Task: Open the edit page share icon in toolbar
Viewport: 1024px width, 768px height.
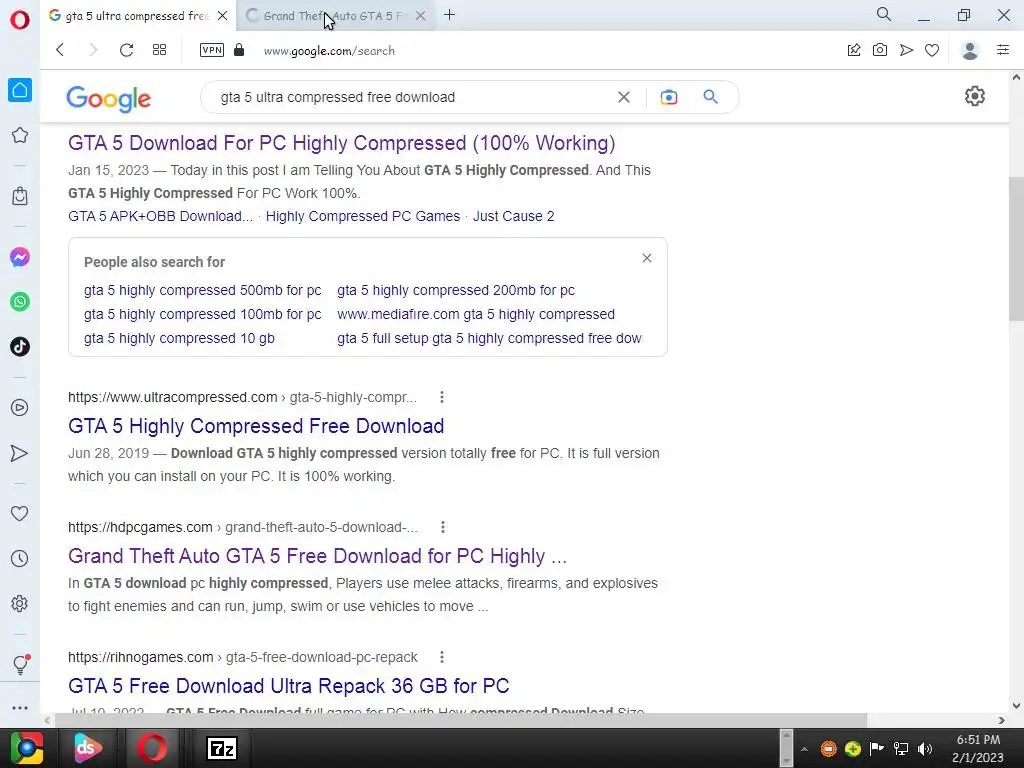Action: (854, 50)
